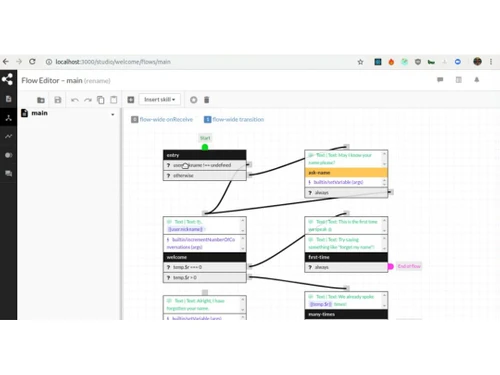Select the undefined-check condition in entry node

(205, 165)
